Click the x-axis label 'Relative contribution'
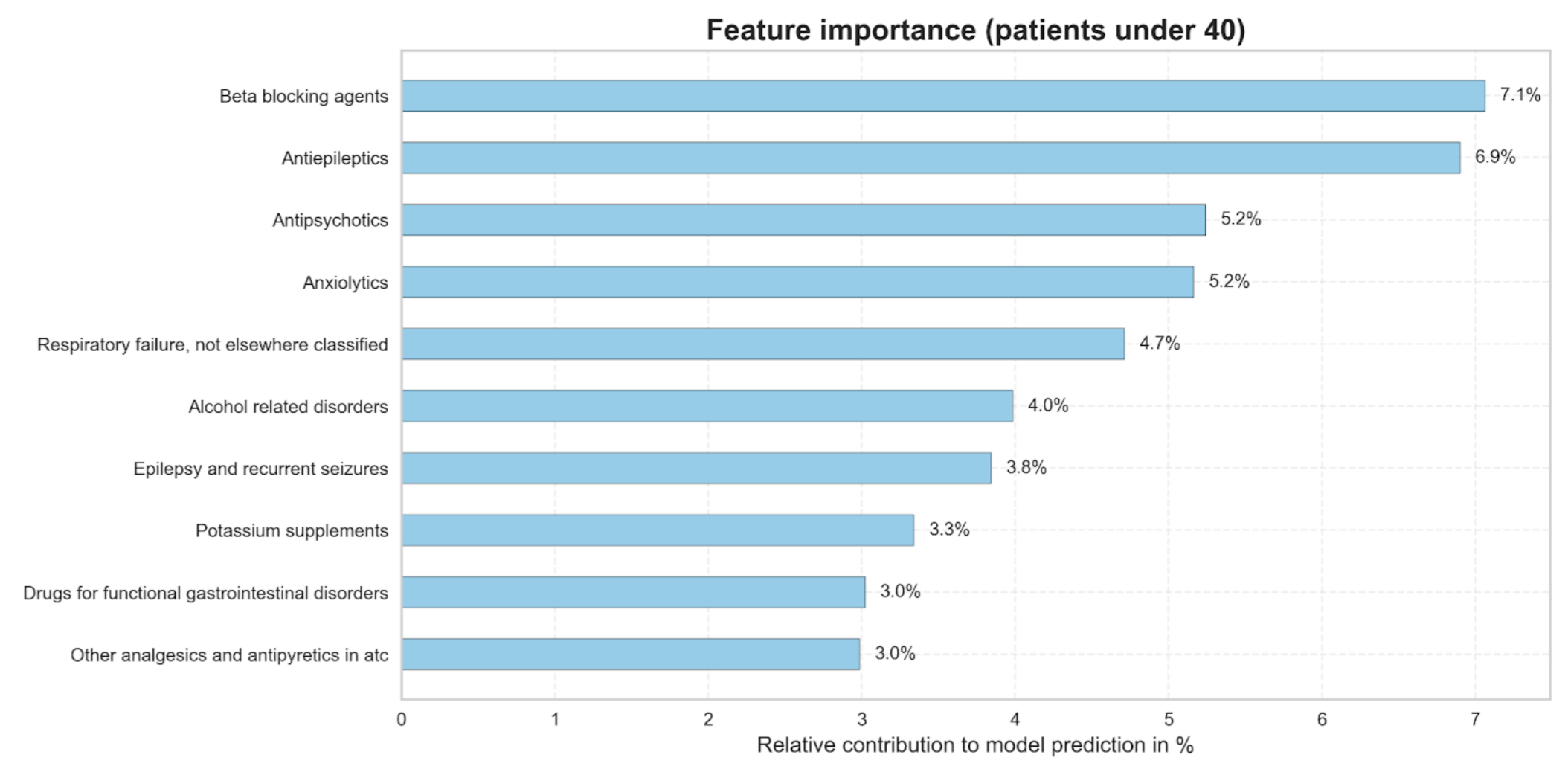Image resolution: width=1568 pixels, height=775 pixels. click(x=975, y=745)
